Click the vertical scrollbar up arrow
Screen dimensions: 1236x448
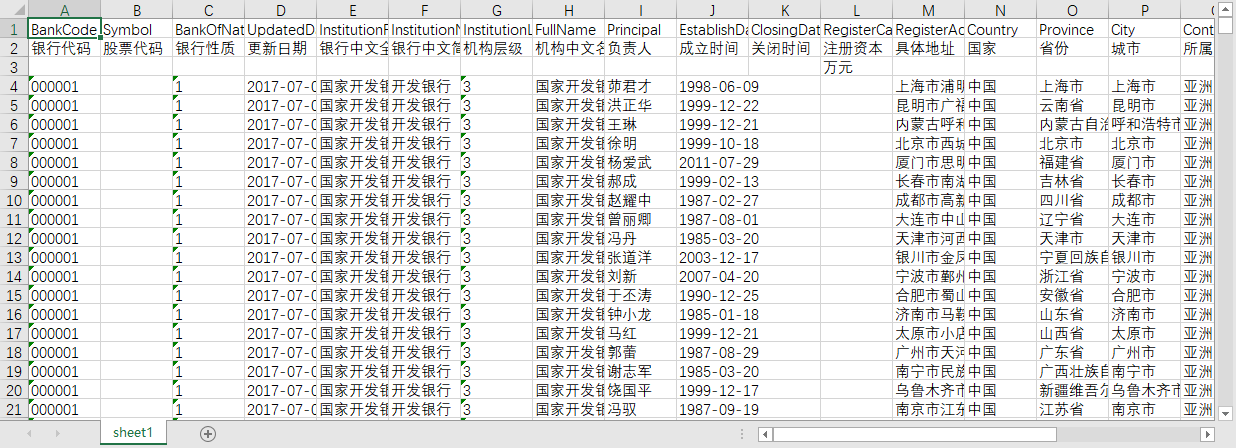coord(1226,11)
